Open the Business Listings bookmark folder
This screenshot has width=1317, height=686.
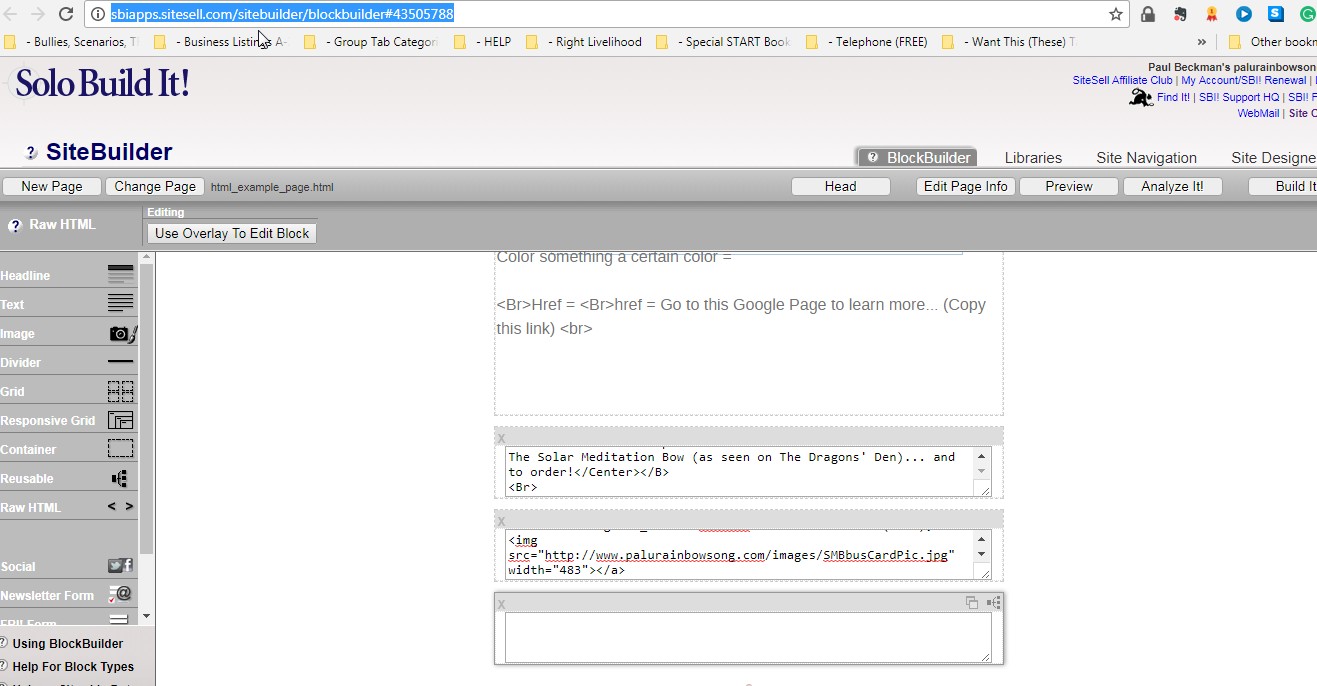221,42
